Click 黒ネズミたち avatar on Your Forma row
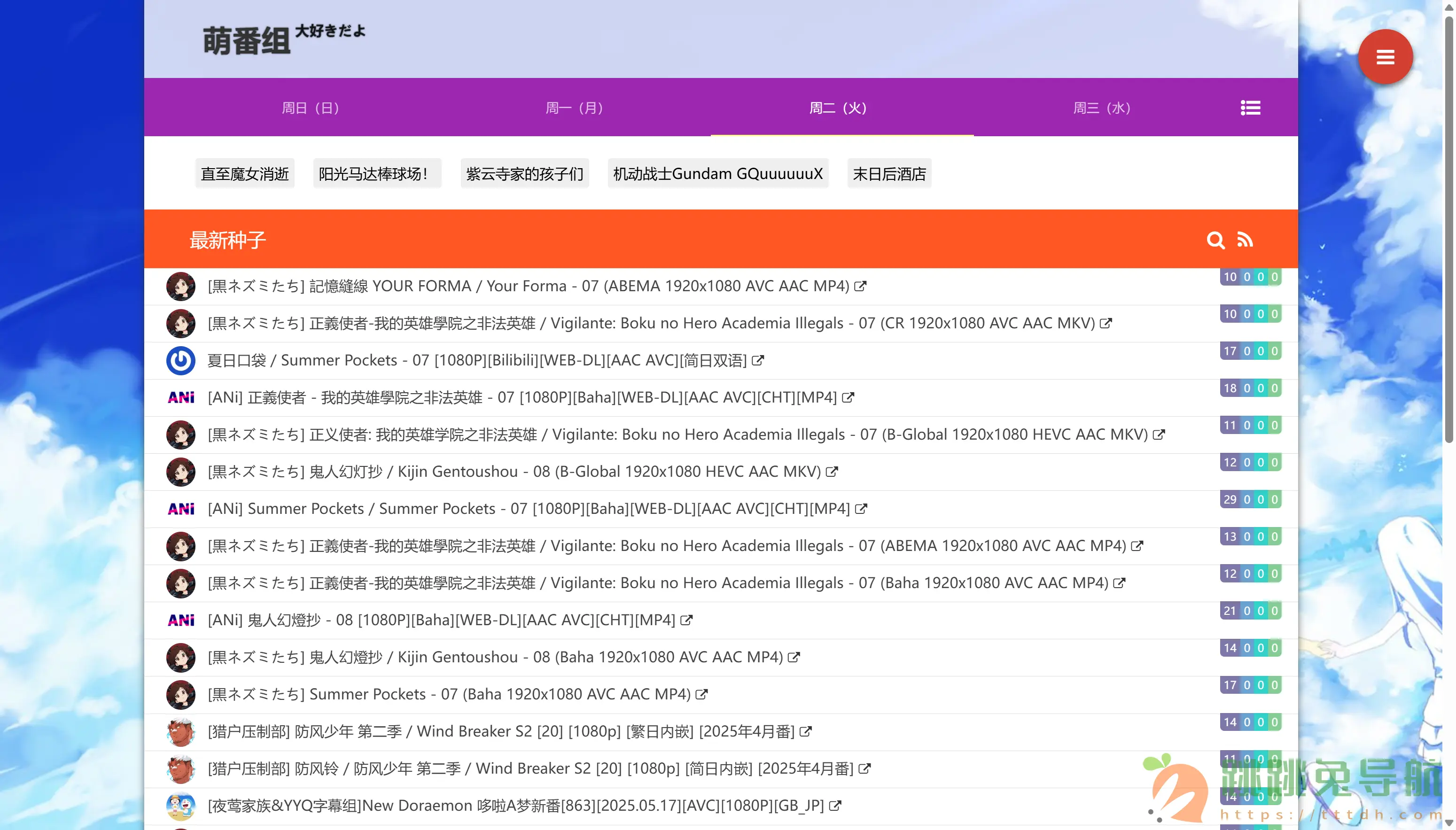 [x=180, y=286]
